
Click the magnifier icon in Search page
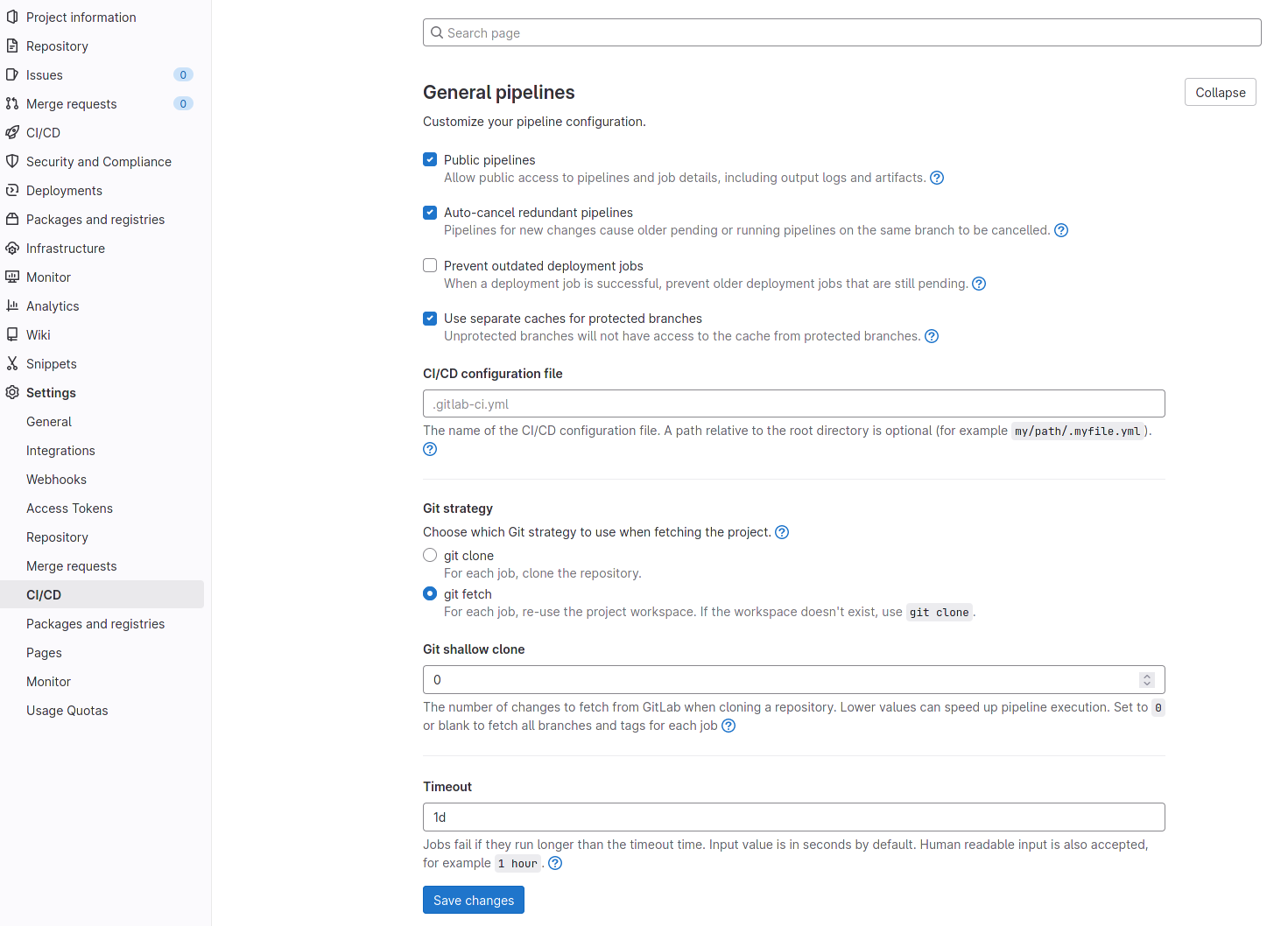point(437,32)
